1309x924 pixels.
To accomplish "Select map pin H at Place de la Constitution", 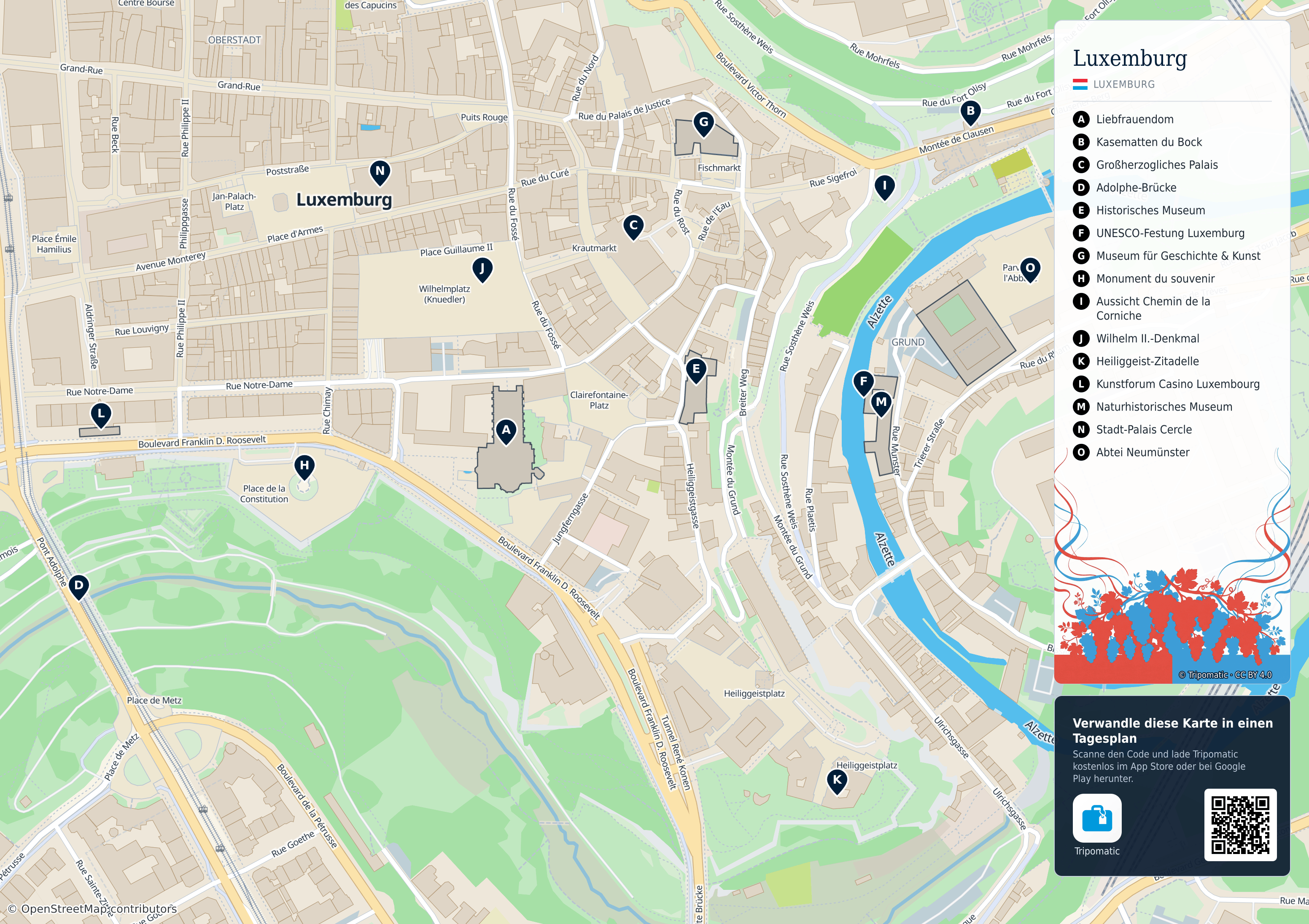I will (x=304, y=467).
